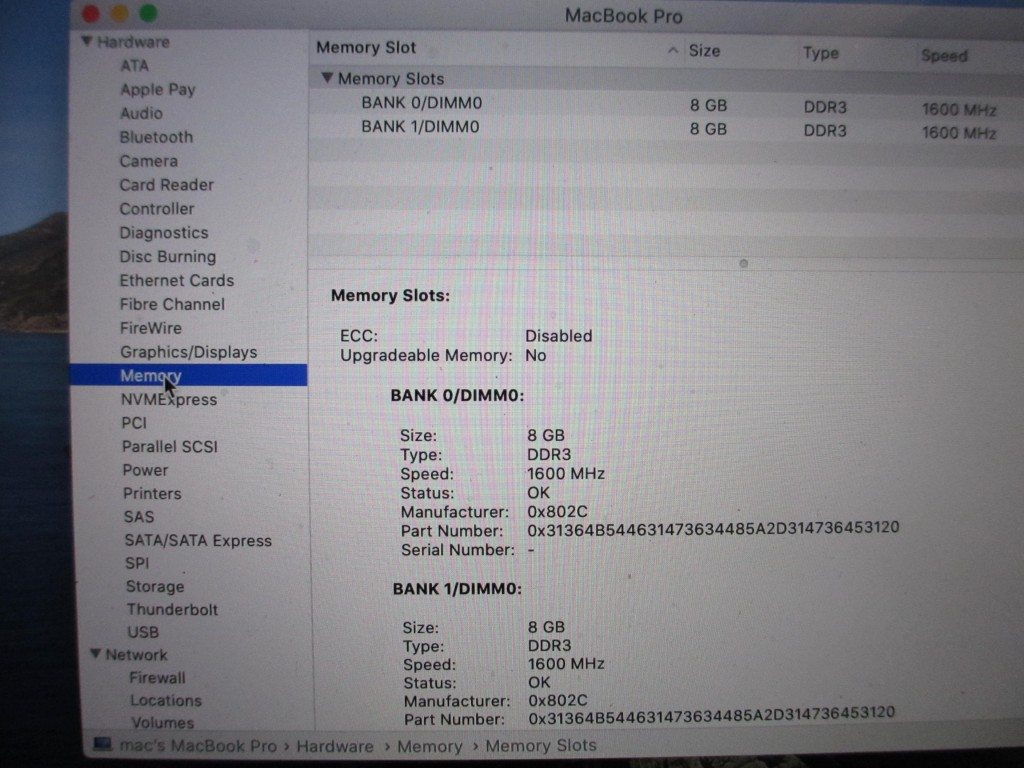This screenshot has width=1024, height=768.
Task: Select Disc Burning in the sidebar
Action: [168, 257]
